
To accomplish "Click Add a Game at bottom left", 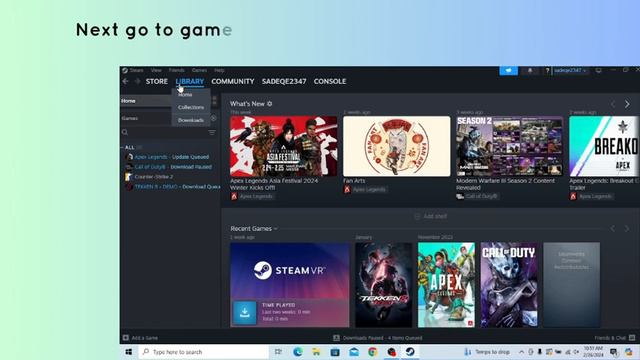I will click(x=140, y=338).
